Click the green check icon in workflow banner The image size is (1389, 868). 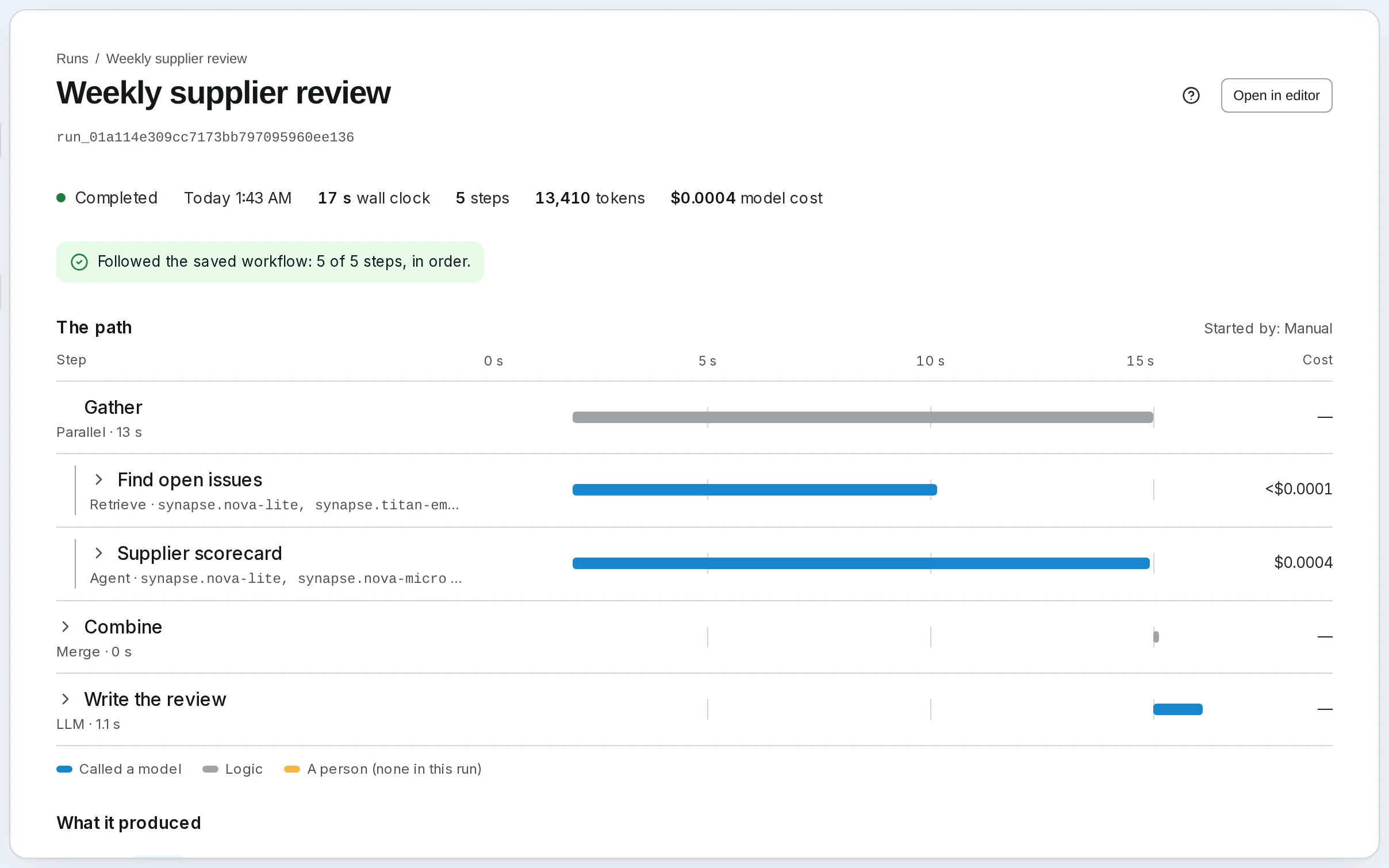tap(79, 262)
